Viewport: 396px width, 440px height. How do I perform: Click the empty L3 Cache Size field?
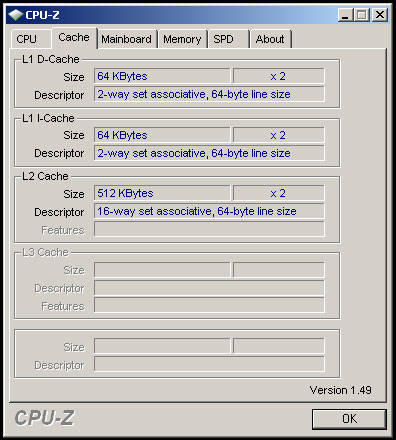click(162, 270)
